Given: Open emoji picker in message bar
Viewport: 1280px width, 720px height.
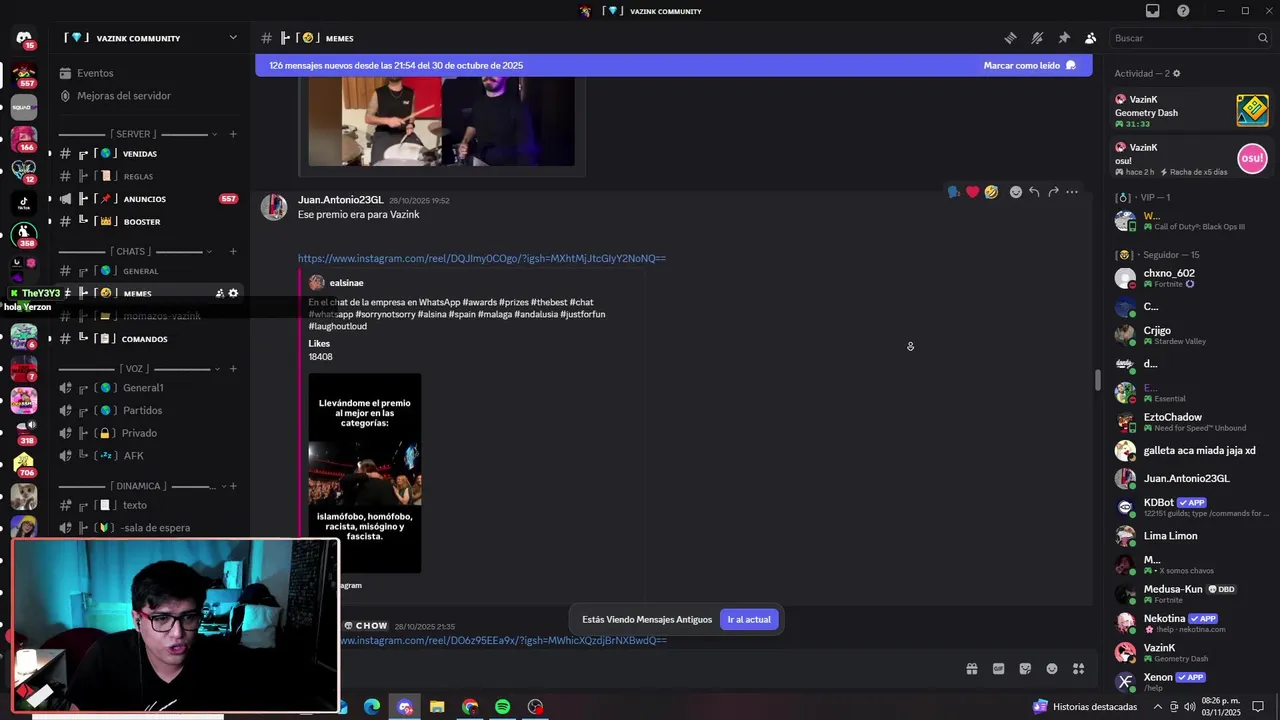Looking at the screenshot, I should (x=1052, y=669).
